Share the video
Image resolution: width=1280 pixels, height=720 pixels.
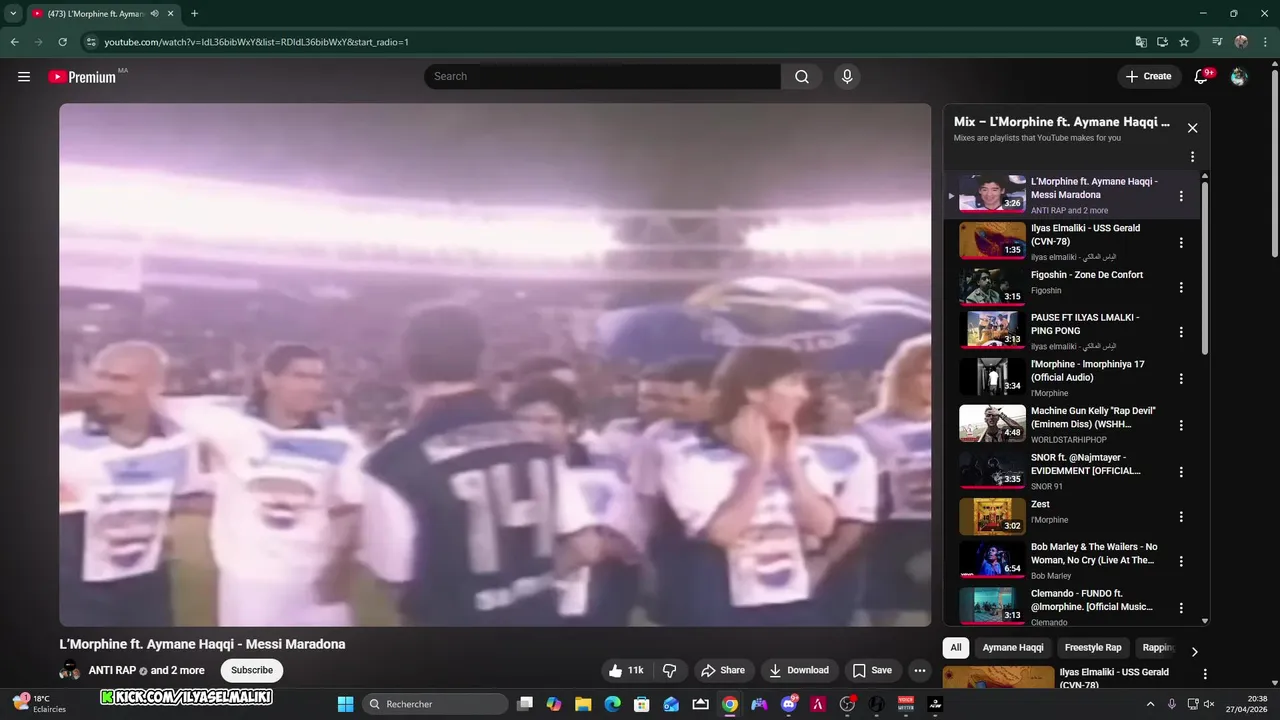click(723, 670)
